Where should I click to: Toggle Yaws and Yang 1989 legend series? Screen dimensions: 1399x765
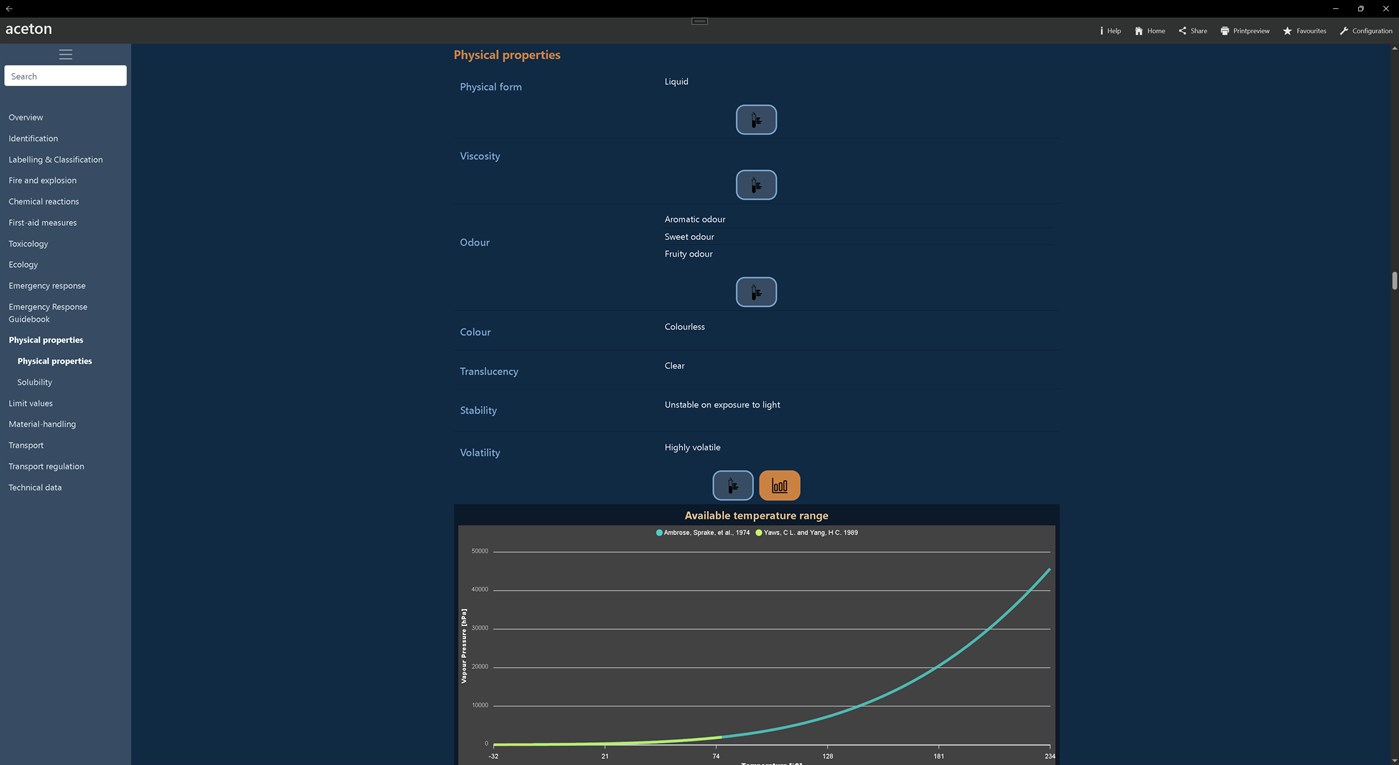pyautogui.click(x=807, y=533)
